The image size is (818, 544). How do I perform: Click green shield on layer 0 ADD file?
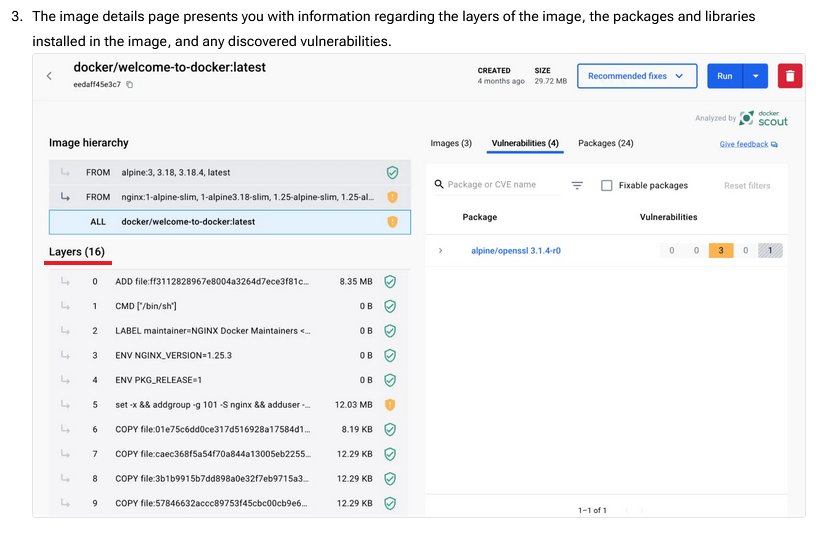[390, 282]
